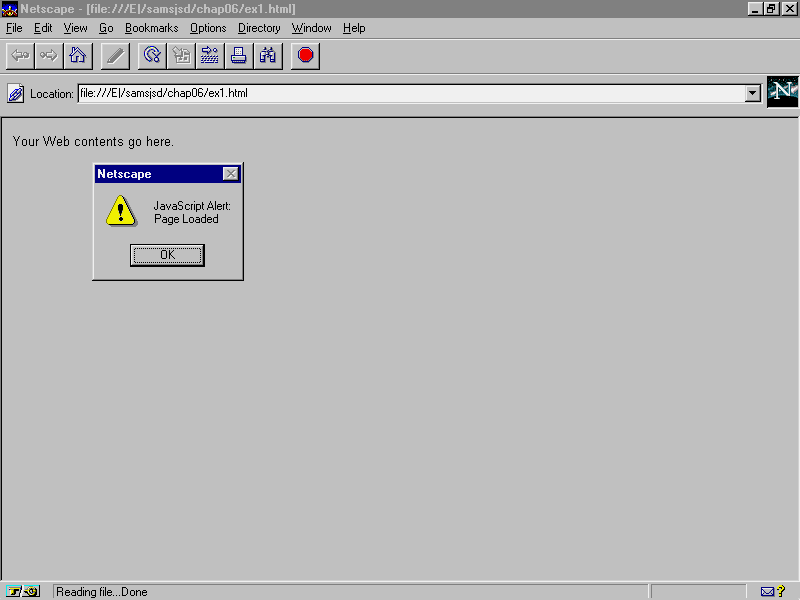The width and height of the screenshot is (800, 600).
Task: Click the Open Location toolbar icon
Action: click(210, 55)
